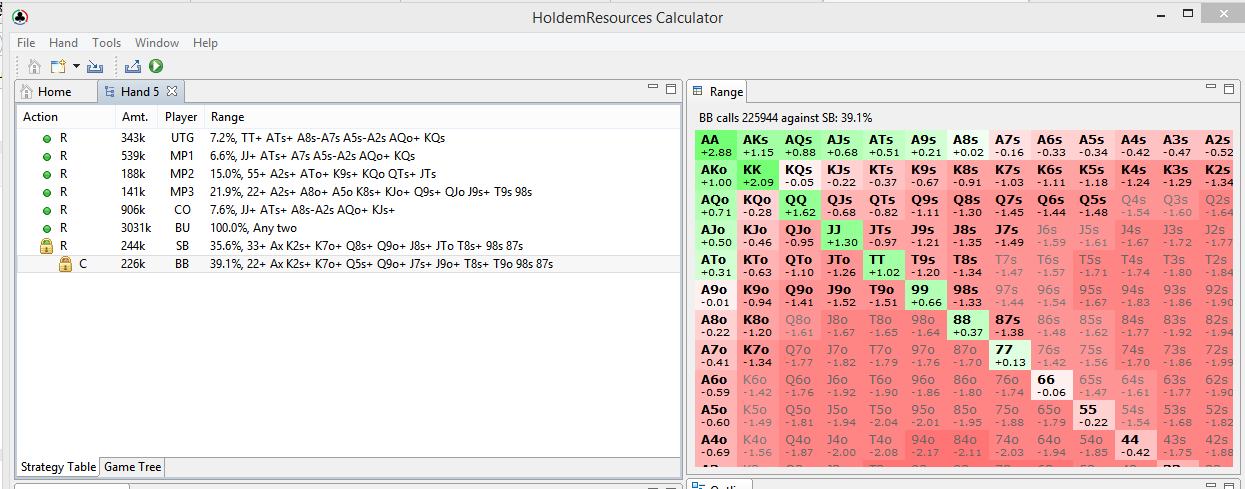This screenshot has width=1245, height=489.
Task: Click the 87s -1.38 grid cell
Action: click(1008, 325)
